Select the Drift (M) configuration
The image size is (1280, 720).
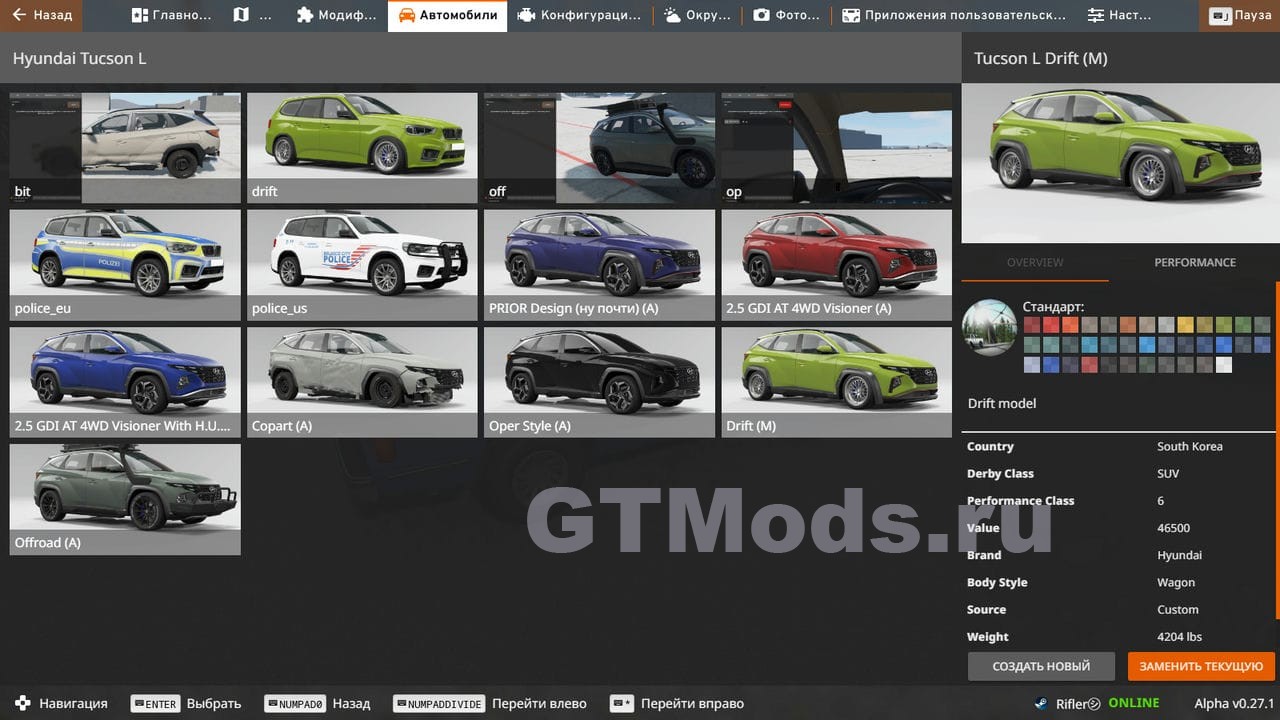click(836, 382)
